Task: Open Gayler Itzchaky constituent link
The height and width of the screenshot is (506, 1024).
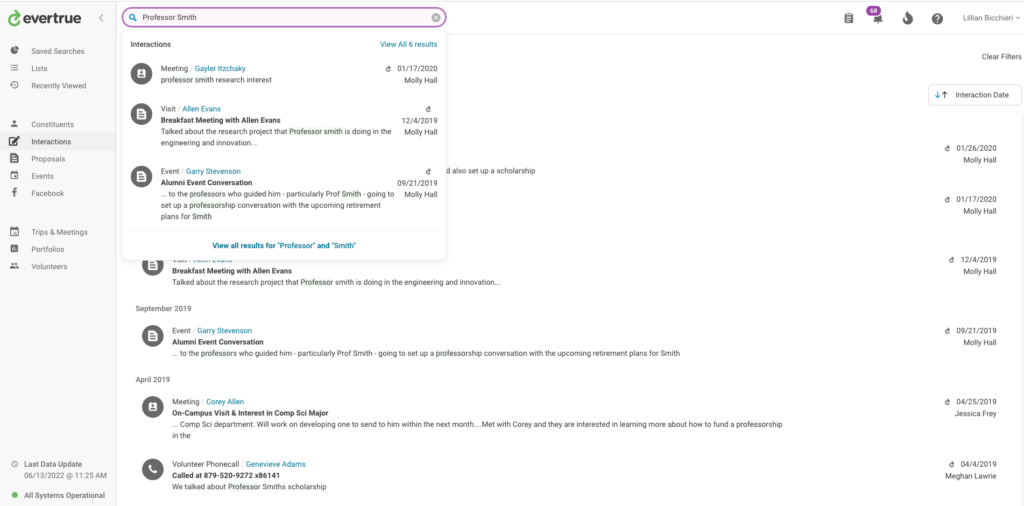Action: click(x=220, y=69)
